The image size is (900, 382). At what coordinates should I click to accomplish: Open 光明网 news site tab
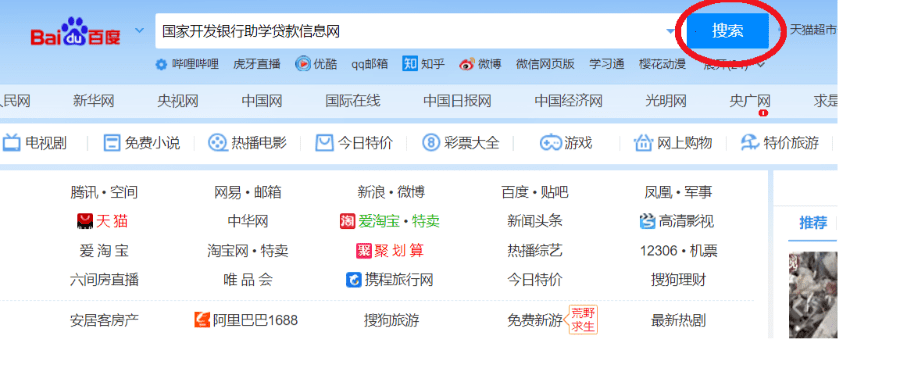(x=666, y=102)
